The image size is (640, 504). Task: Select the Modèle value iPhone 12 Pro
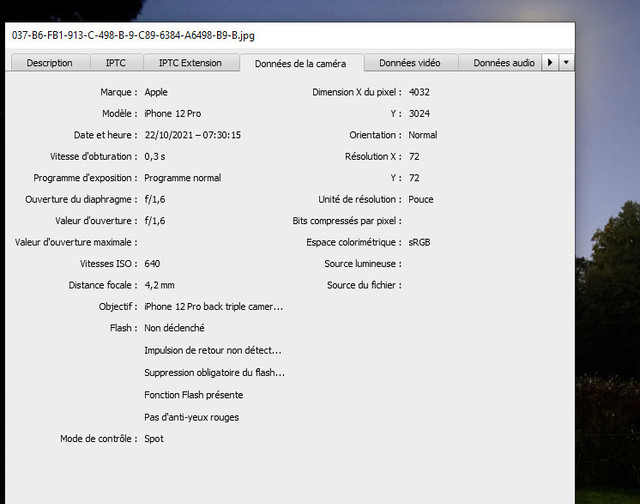point(173,113)
